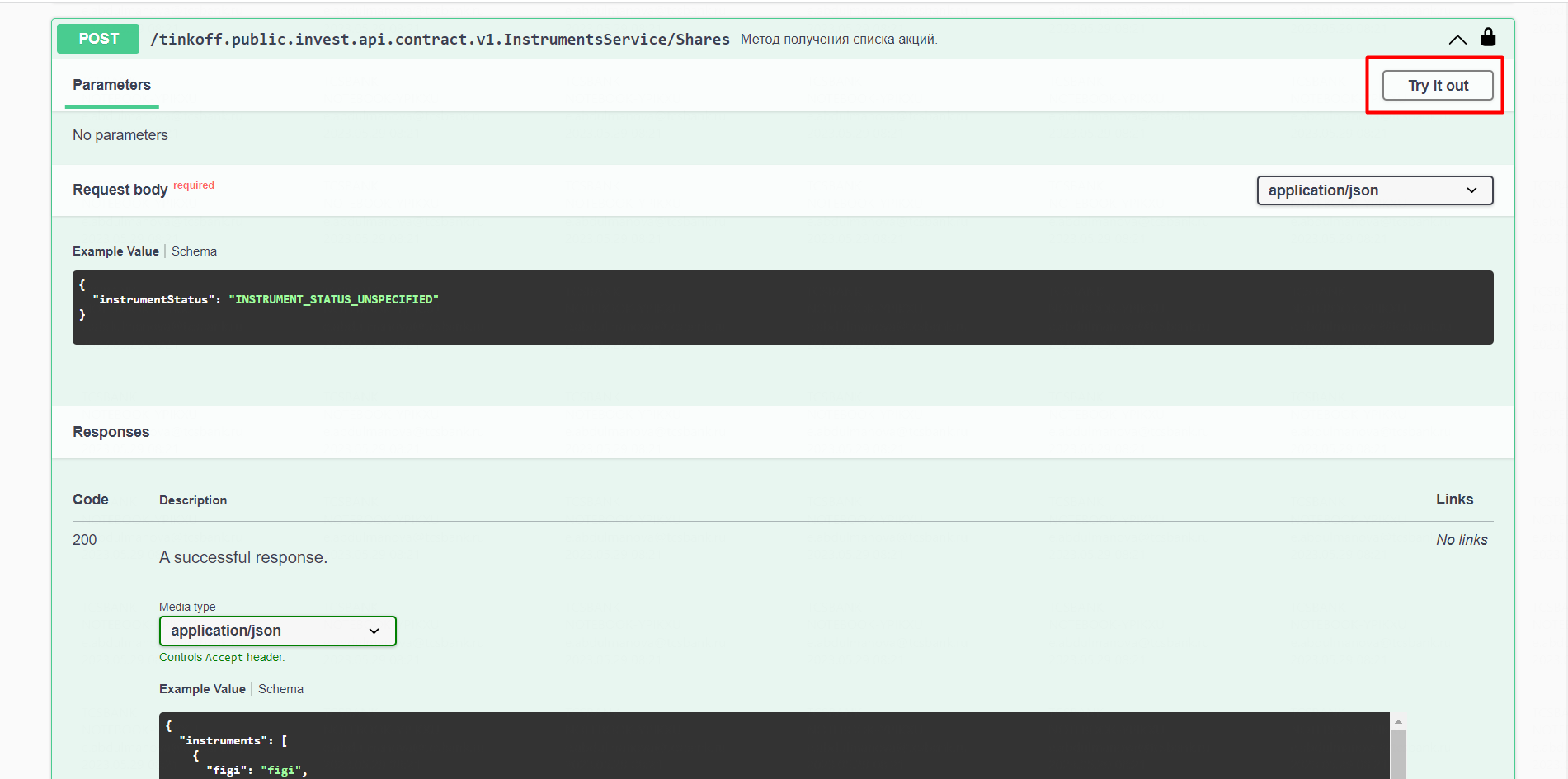Click the 200 response code
The width and height of the screenshot is (1568, 779).
coord(85,540)
